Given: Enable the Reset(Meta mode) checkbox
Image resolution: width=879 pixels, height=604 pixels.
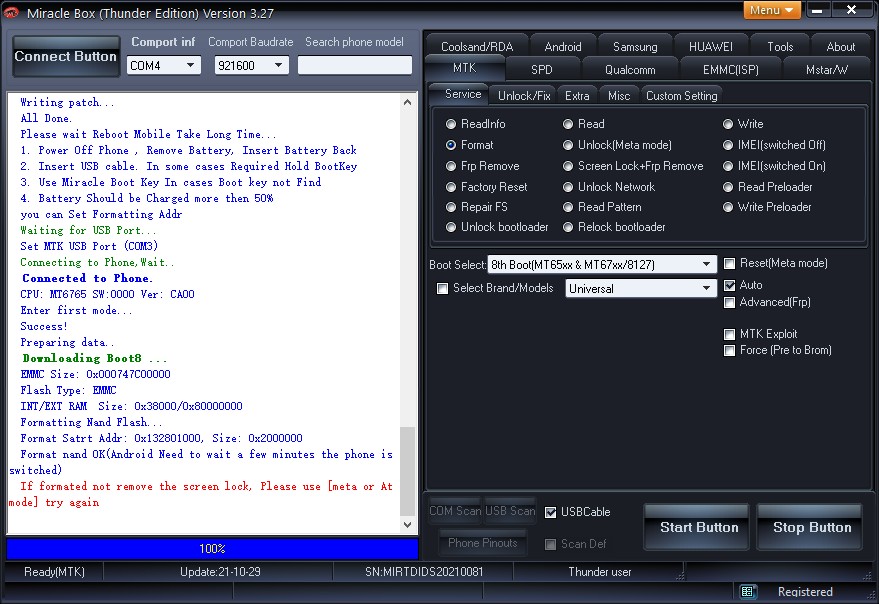Looking at the screenshot, I should tap(729, 263).
